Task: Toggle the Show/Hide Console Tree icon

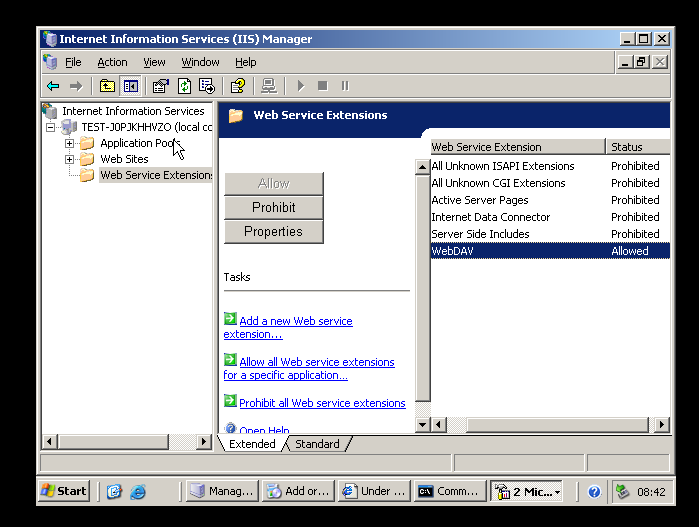Action: tap(131, 86)
